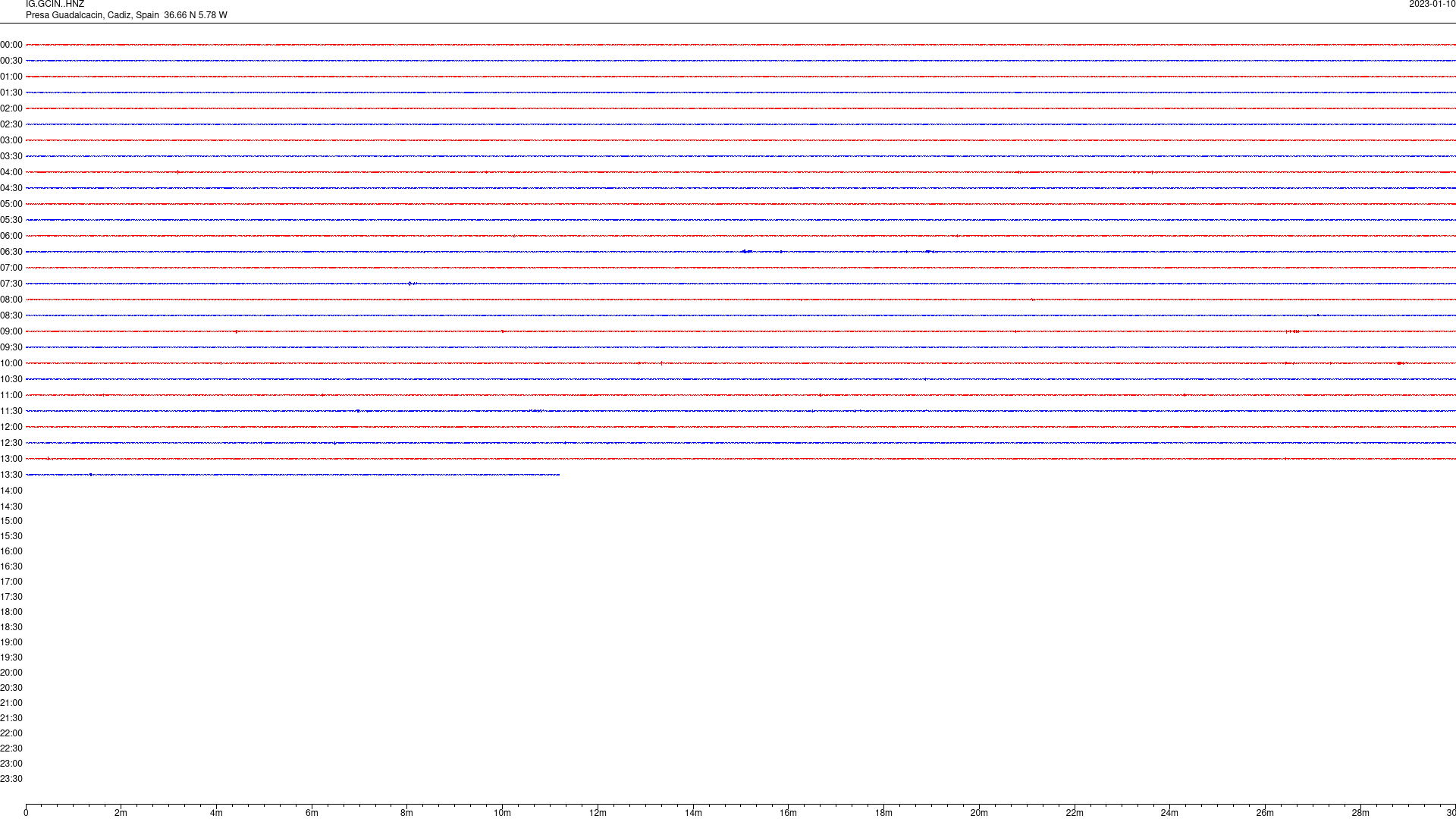Select the 26m axis tick label

[1265, 813]
